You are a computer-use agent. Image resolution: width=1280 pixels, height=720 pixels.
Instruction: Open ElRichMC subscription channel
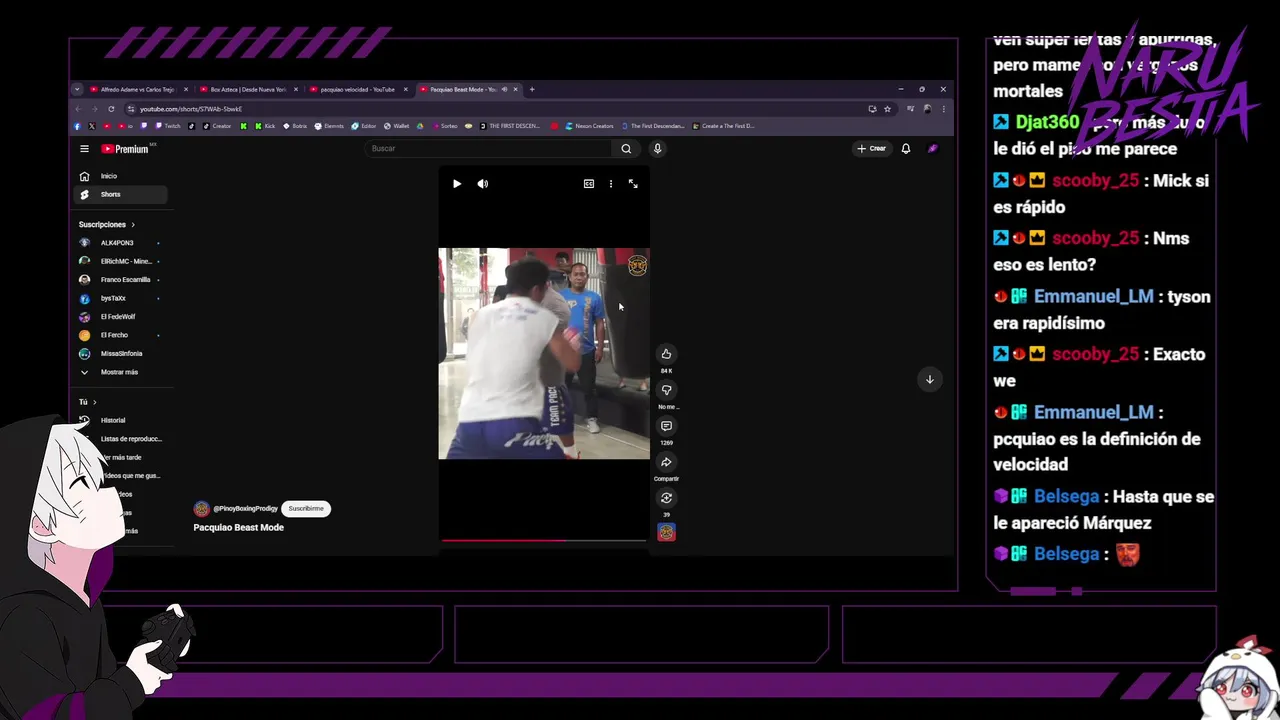click(x=120, y=261)
